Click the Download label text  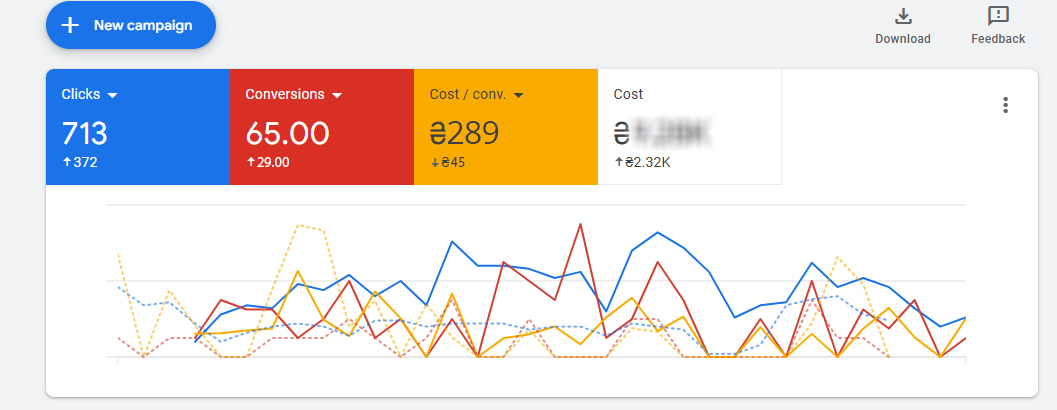903,39
